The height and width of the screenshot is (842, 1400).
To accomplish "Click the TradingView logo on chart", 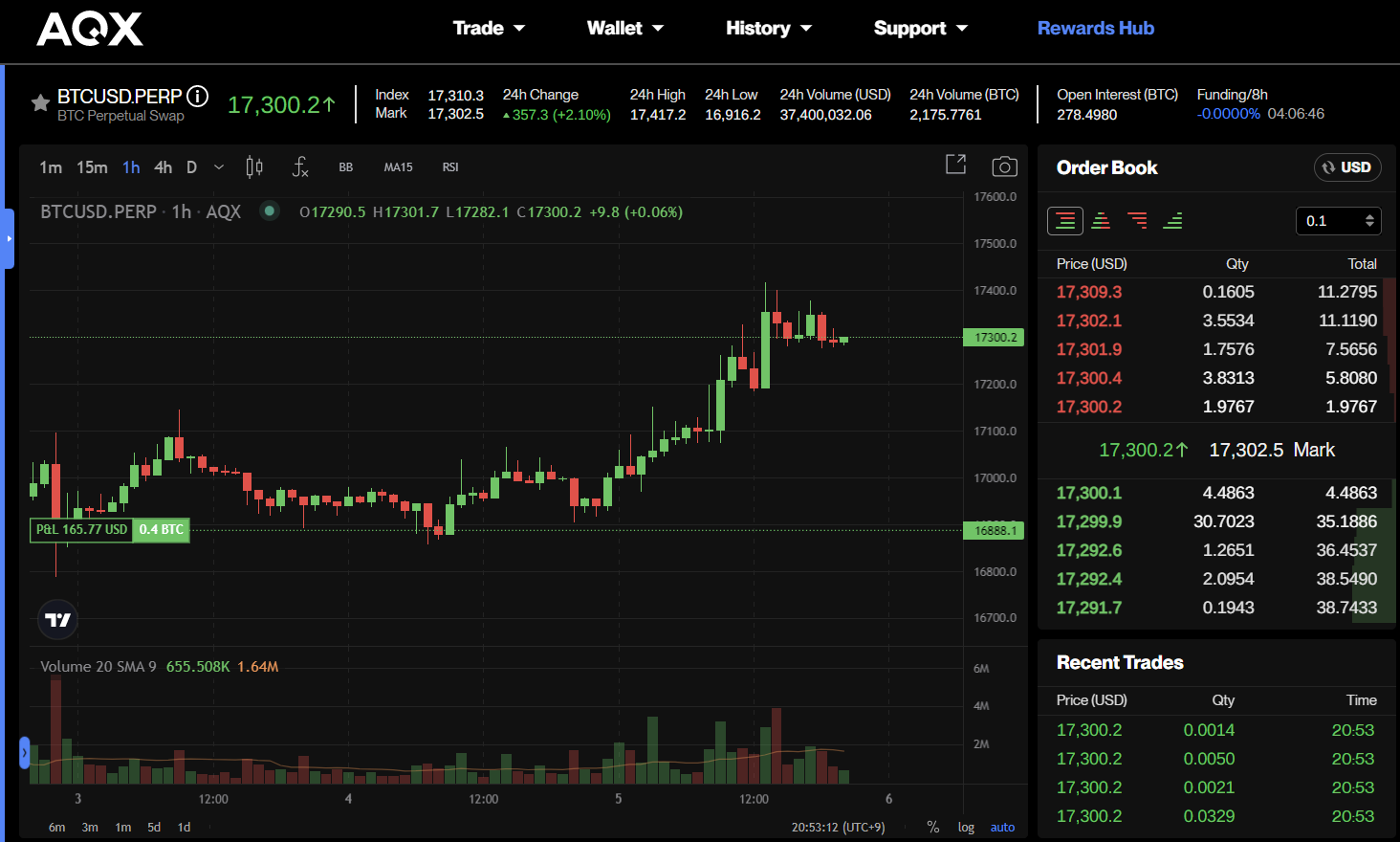I will pyautogui.click(x=57, y=620).
